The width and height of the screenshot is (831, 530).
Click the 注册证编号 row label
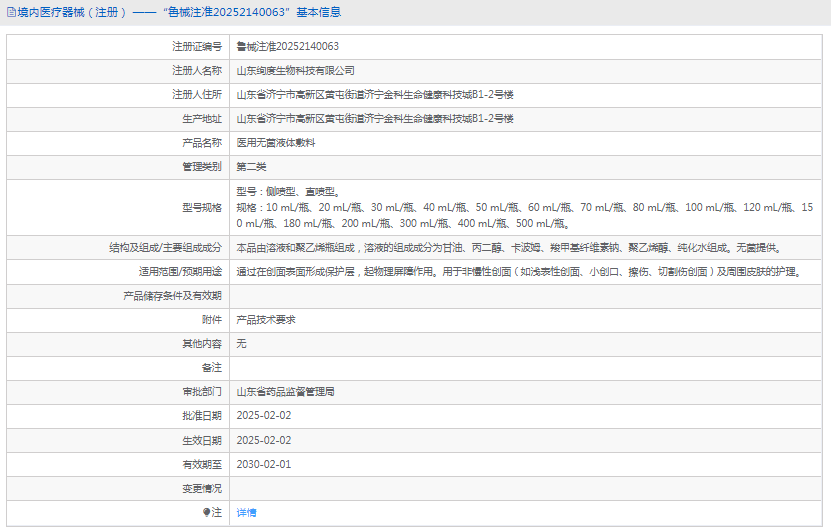click(x=197, y=47)
